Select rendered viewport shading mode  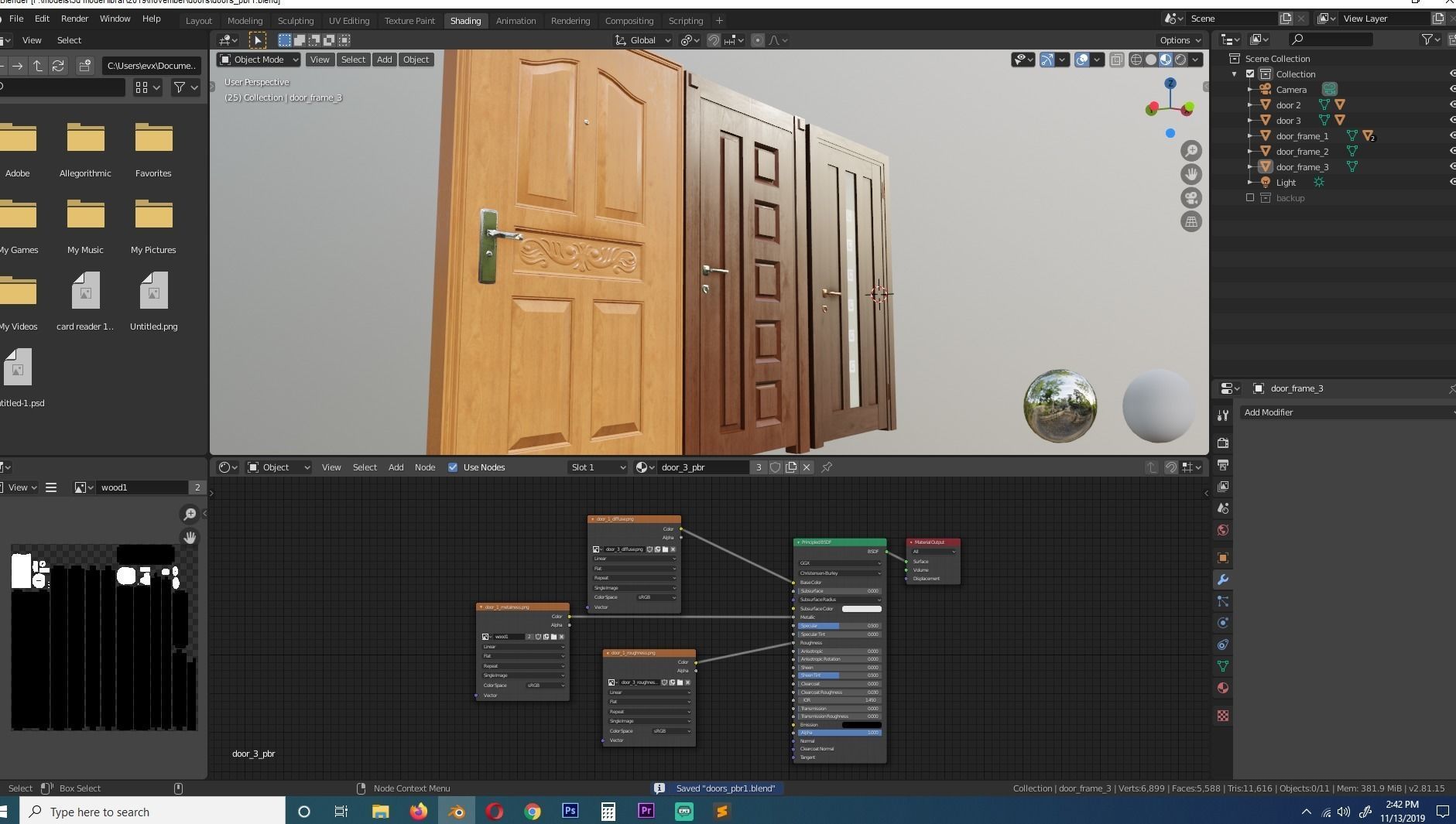pos(1180,60)
